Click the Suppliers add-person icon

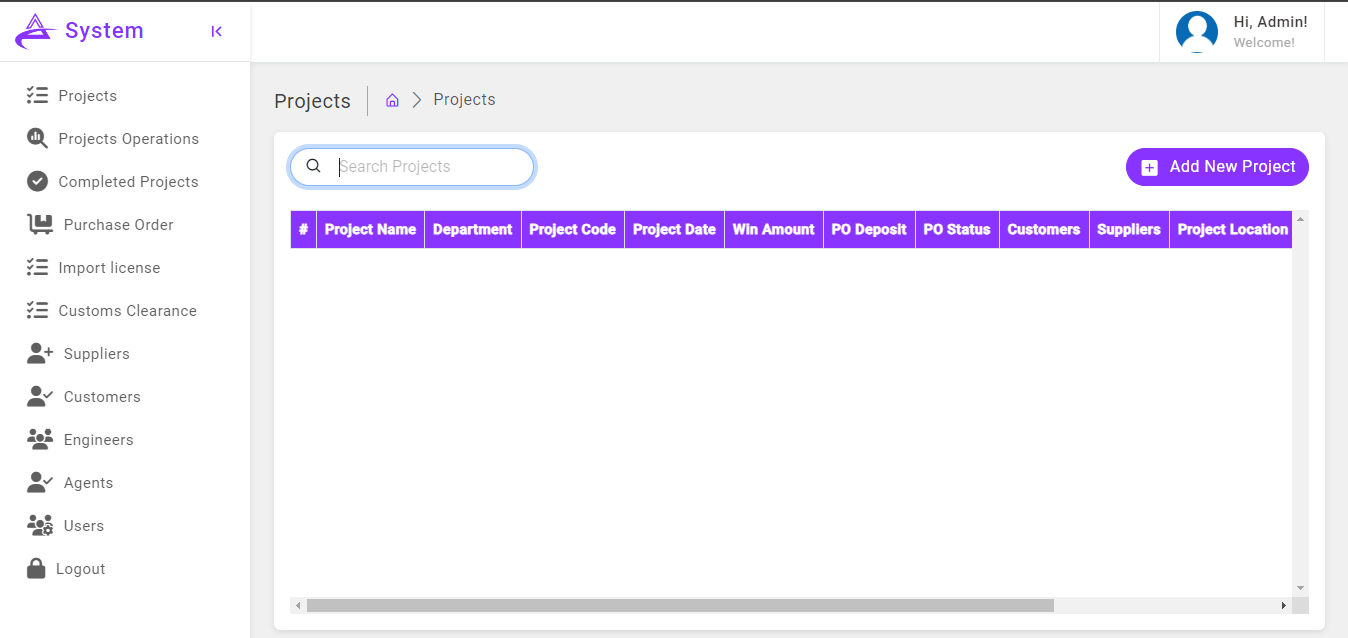40,354
